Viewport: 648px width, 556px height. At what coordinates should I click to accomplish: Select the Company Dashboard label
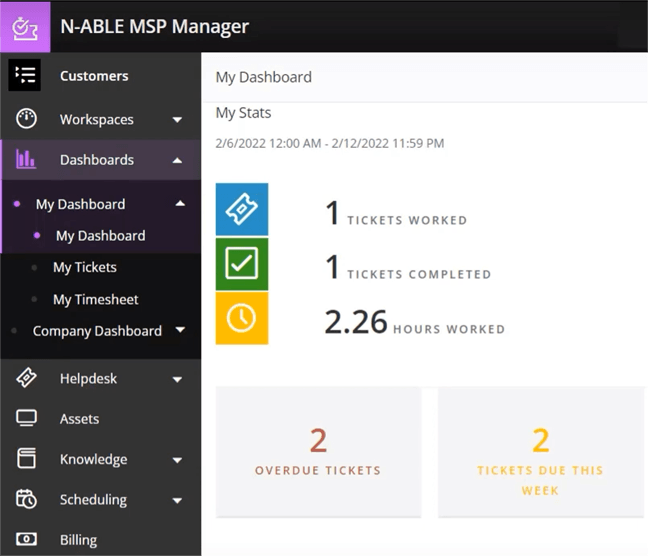coord(97,331)
